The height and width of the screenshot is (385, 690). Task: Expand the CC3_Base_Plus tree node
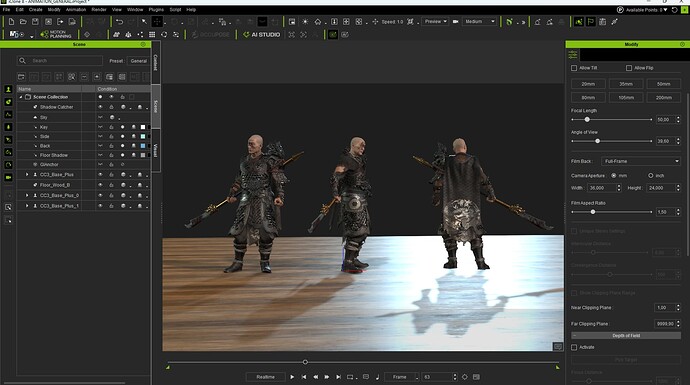pyautogui.click(x=27, y=175)
